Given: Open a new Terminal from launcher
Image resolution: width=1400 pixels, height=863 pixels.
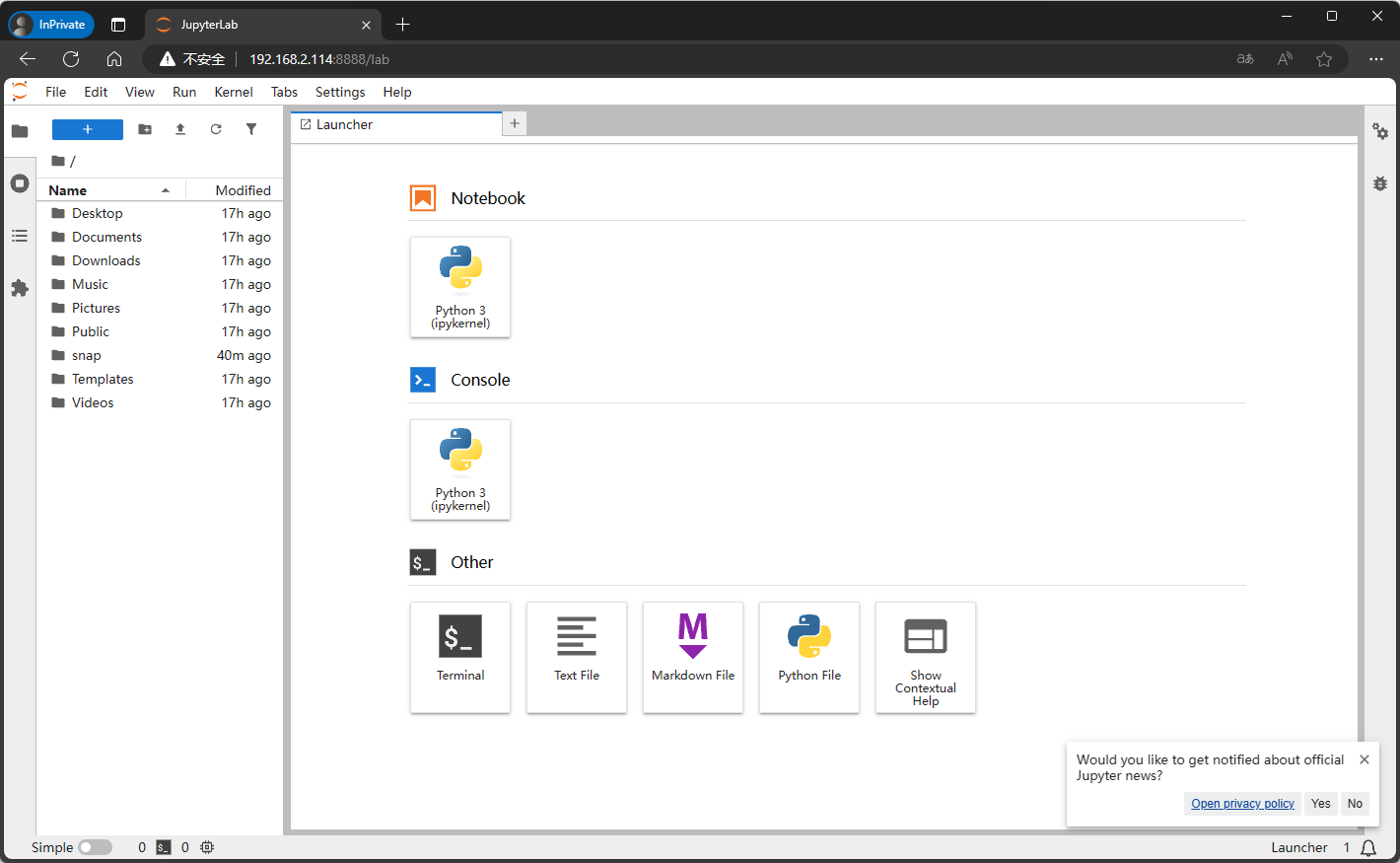Looking at the screenshot, I should coord(460,657).
